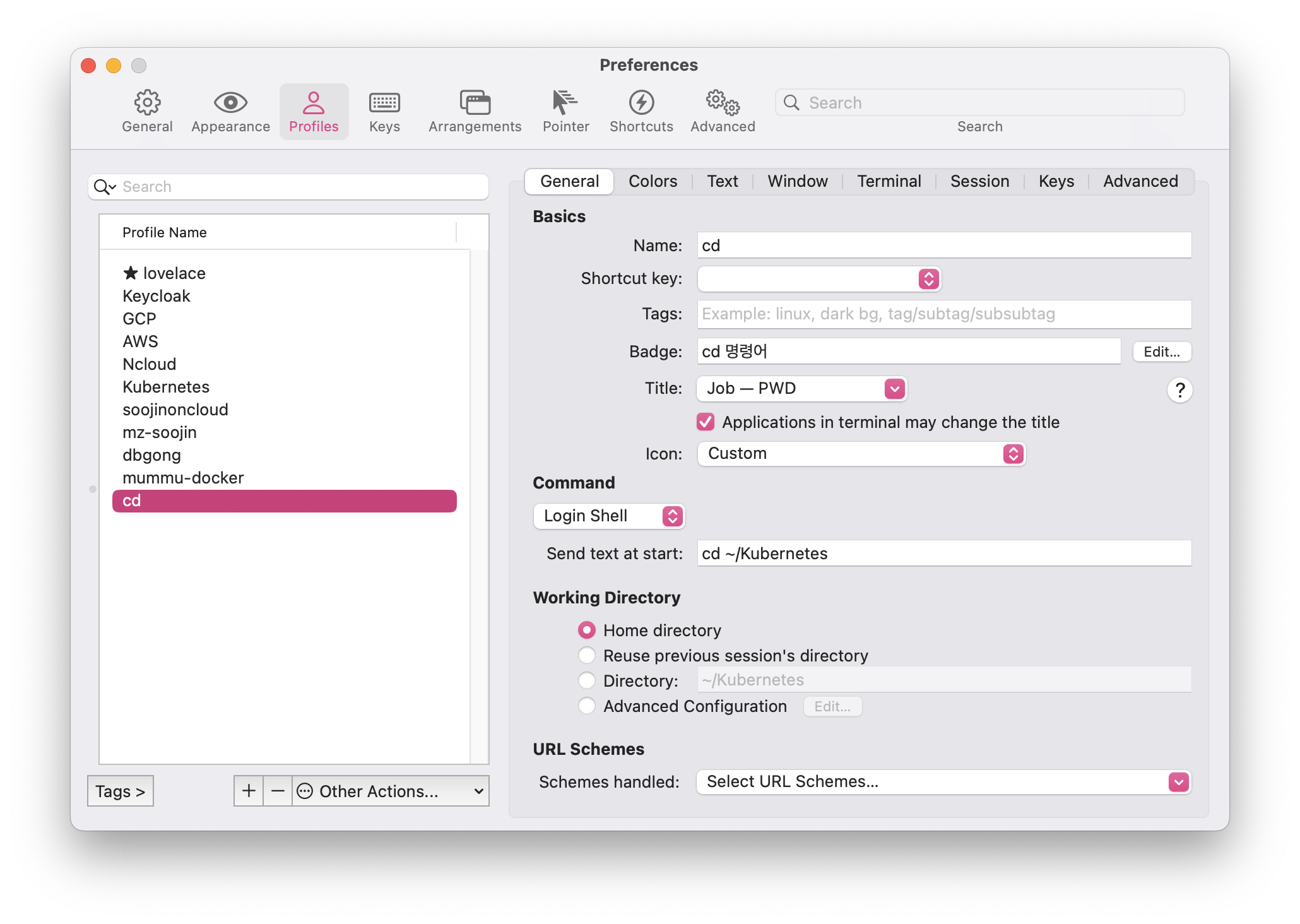Switch to the Colors tab
1300x924 pixels.
653,182
